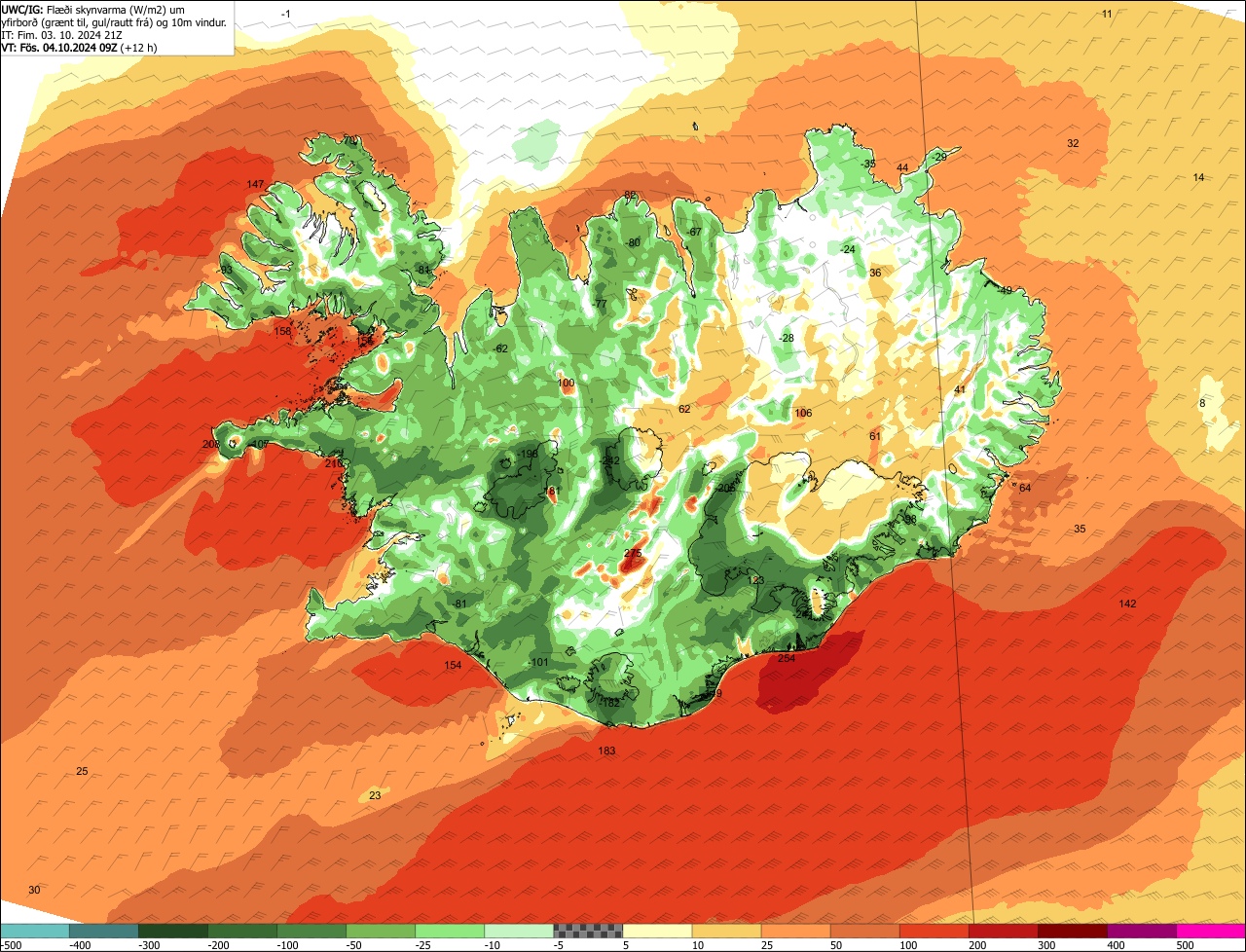Click the value 183 on the map
Viewport: 1246px width, 952px height.
tap(606, 751)
